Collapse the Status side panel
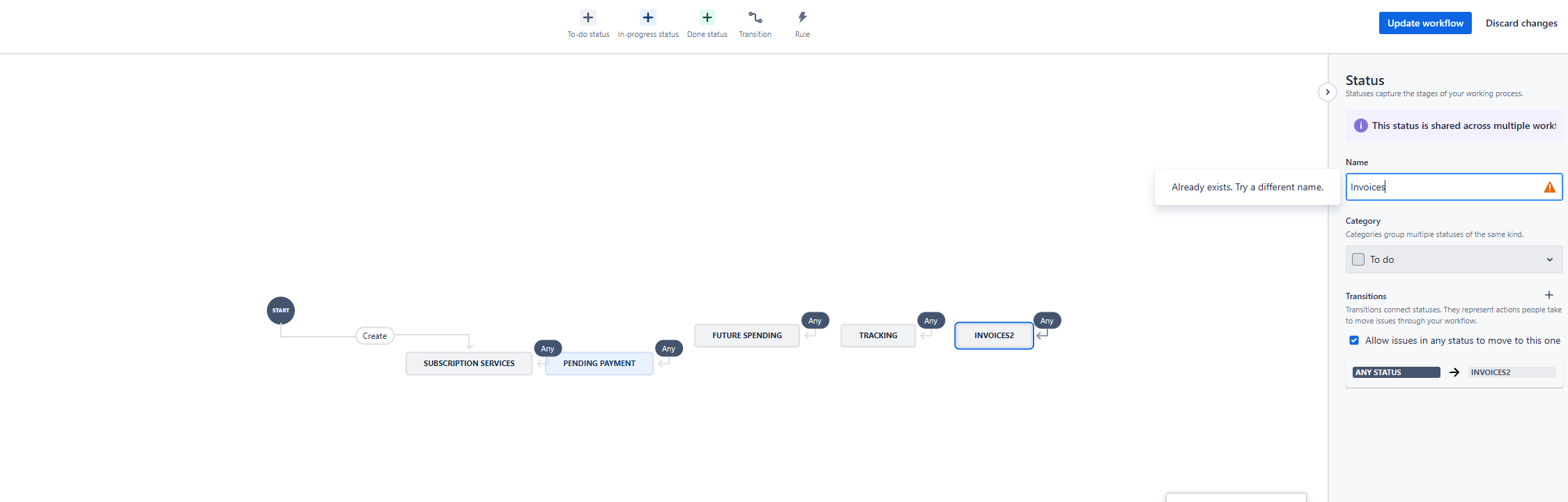This screenshot has height=502, width=1568. [x=1328, y=92]
